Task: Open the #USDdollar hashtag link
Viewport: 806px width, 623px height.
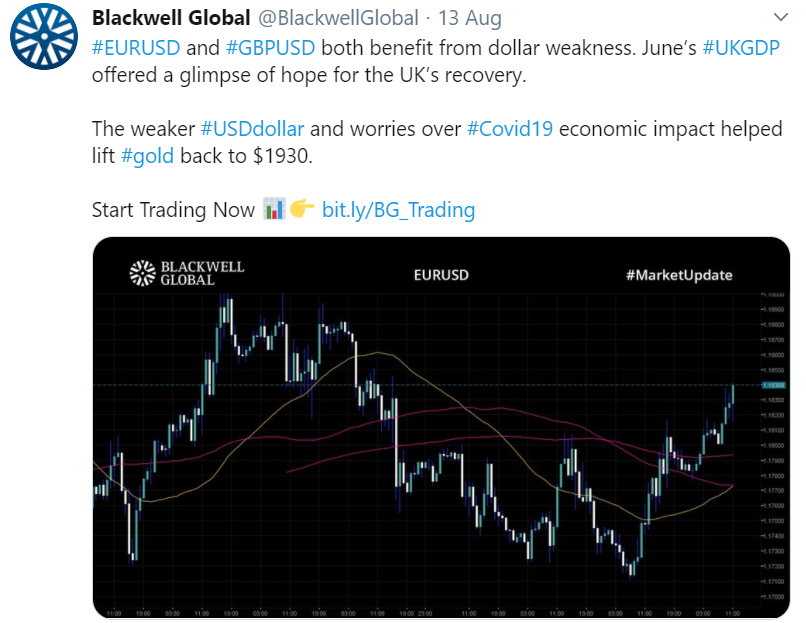Action: click(252, 129)
